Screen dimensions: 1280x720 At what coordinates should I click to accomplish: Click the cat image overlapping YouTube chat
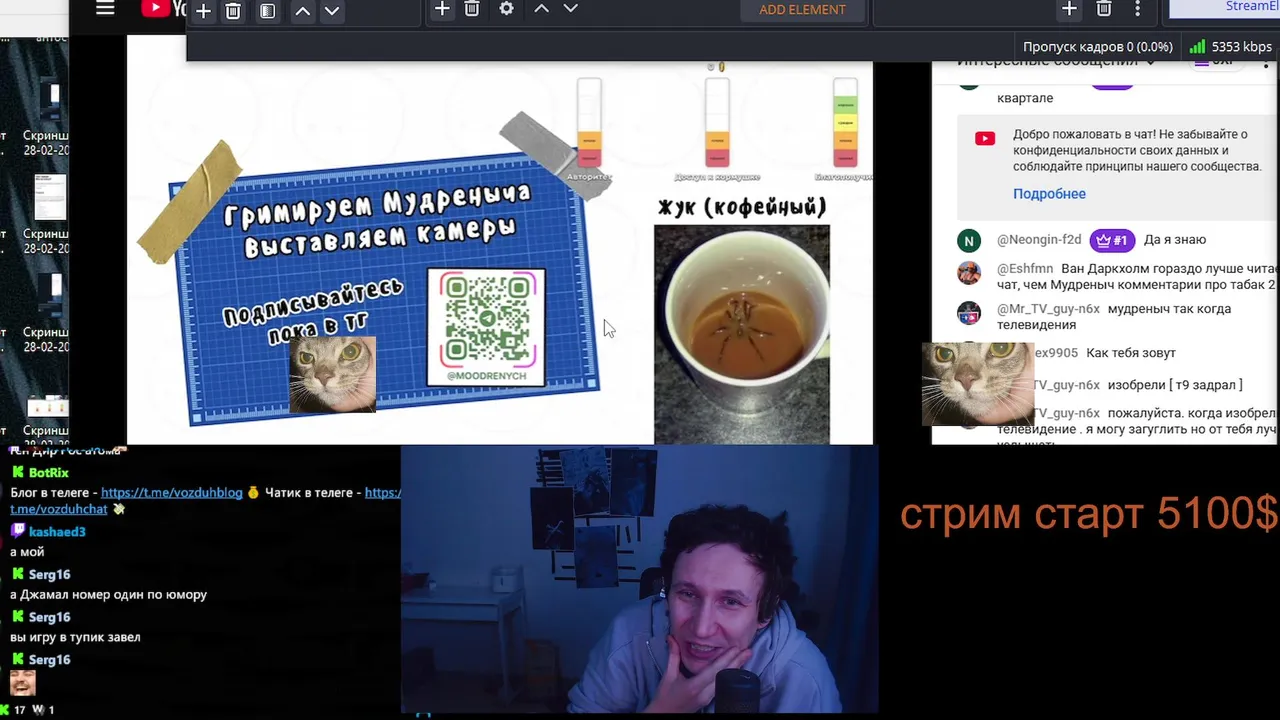pos(977,383)
